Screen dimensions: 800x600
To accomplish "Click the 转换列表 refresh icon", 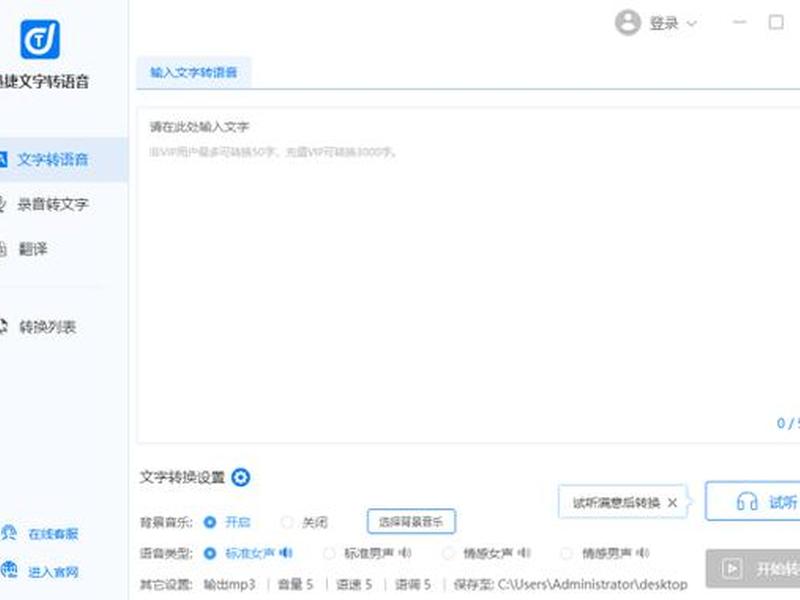I will 3,327.
